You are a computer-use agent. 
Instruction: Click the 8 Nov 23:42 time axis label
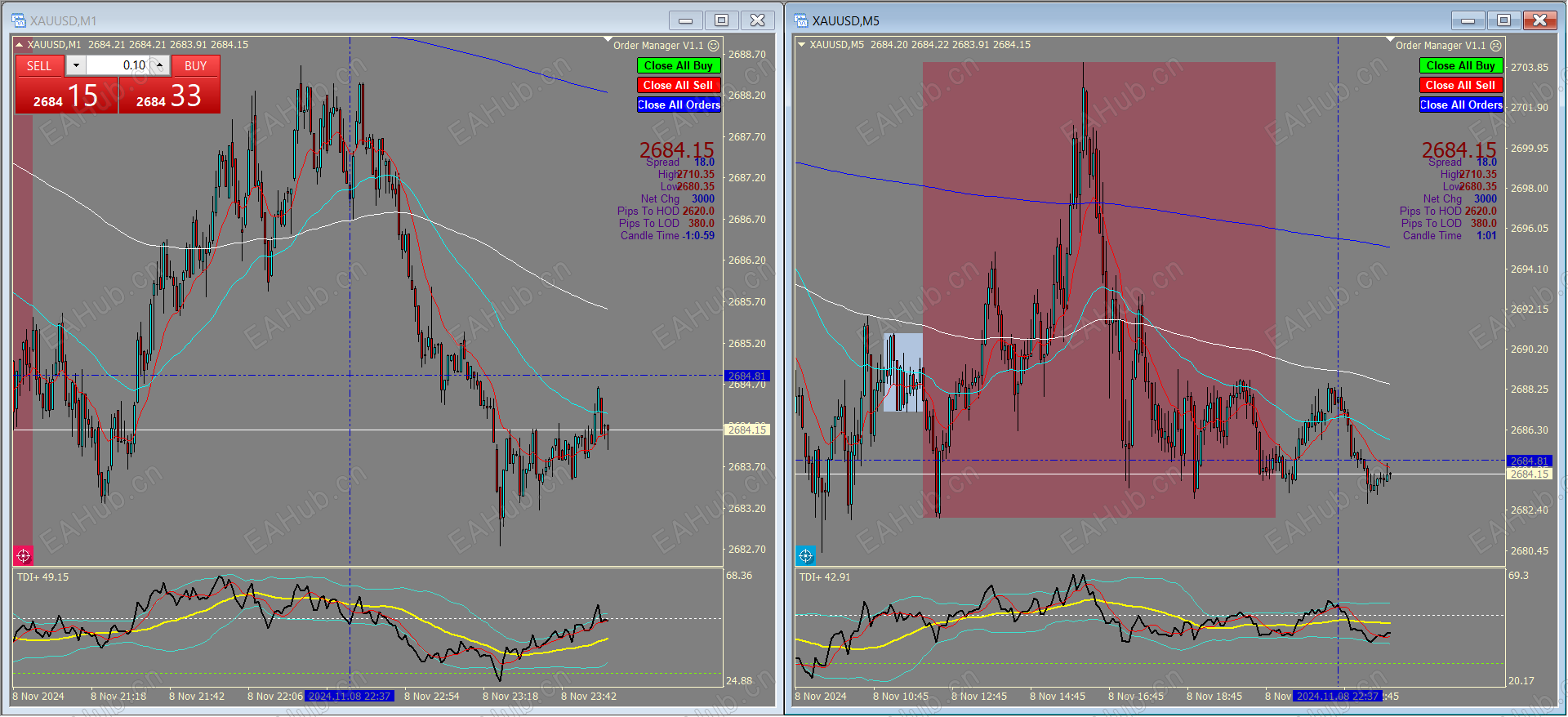[589, 697]
